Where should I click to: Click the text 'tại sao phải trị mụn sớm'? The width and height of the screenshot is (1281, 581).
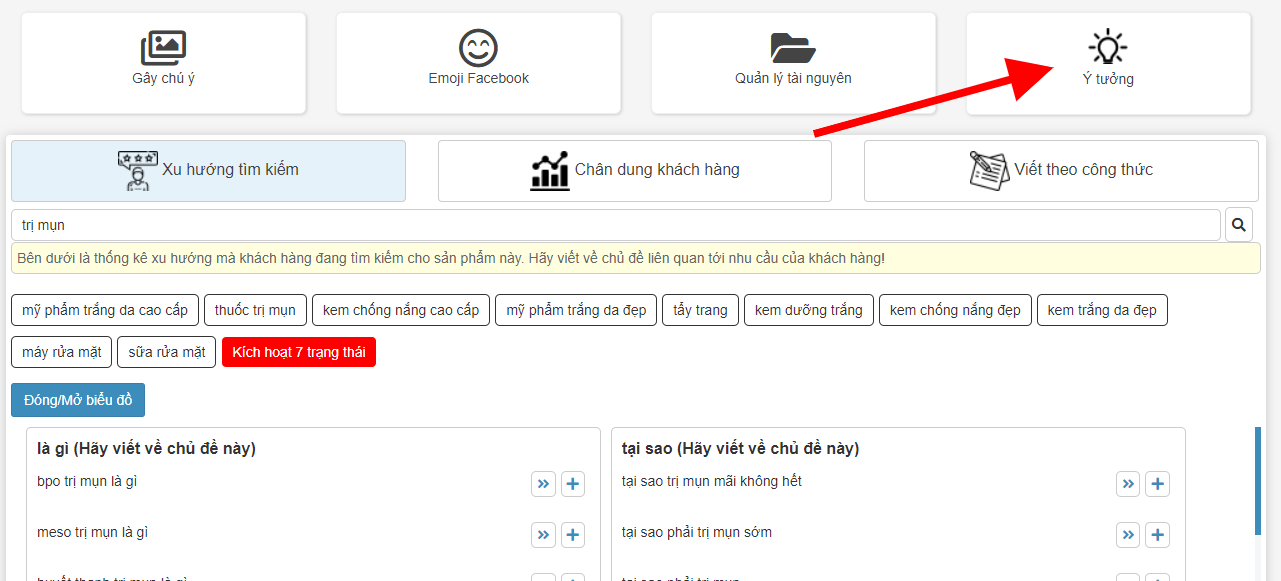click(697, 533)
